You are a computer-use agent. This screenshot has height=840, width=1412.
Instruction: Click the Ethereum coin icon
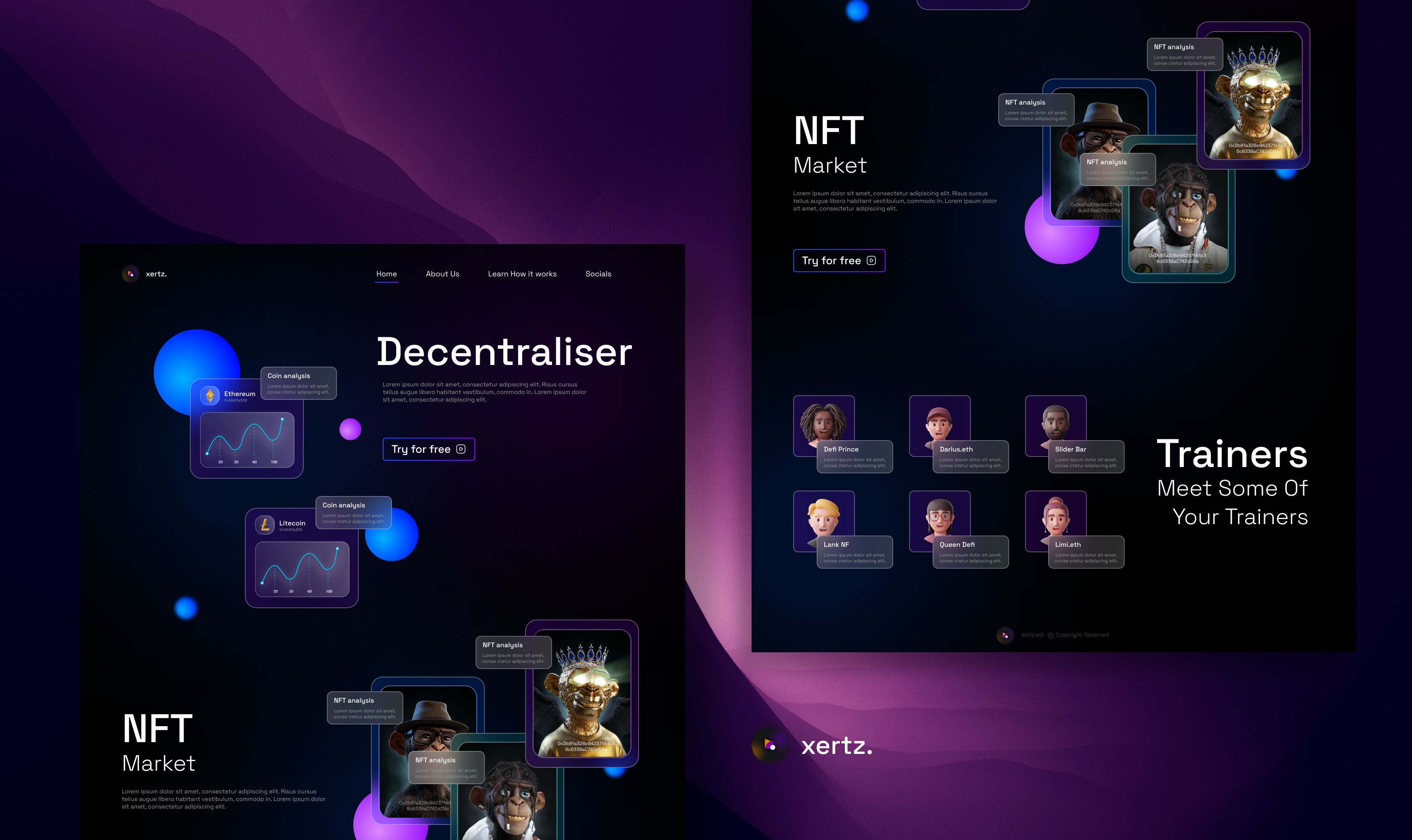210,396
